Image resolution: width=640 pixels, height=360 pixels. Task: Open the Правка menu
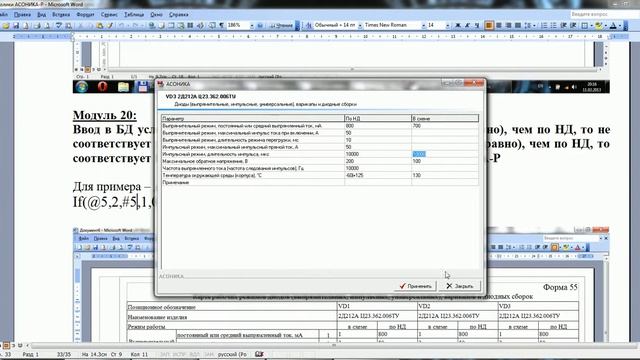(x=22, y=15)
